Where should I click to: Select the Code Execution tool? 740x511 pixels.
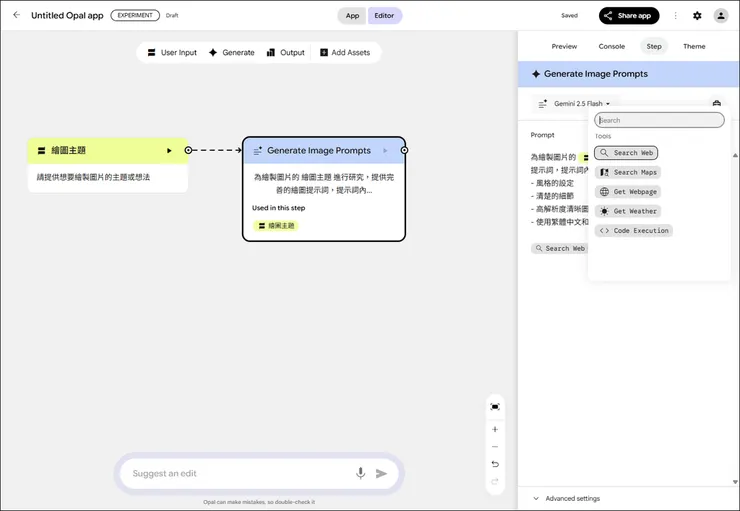634,230
